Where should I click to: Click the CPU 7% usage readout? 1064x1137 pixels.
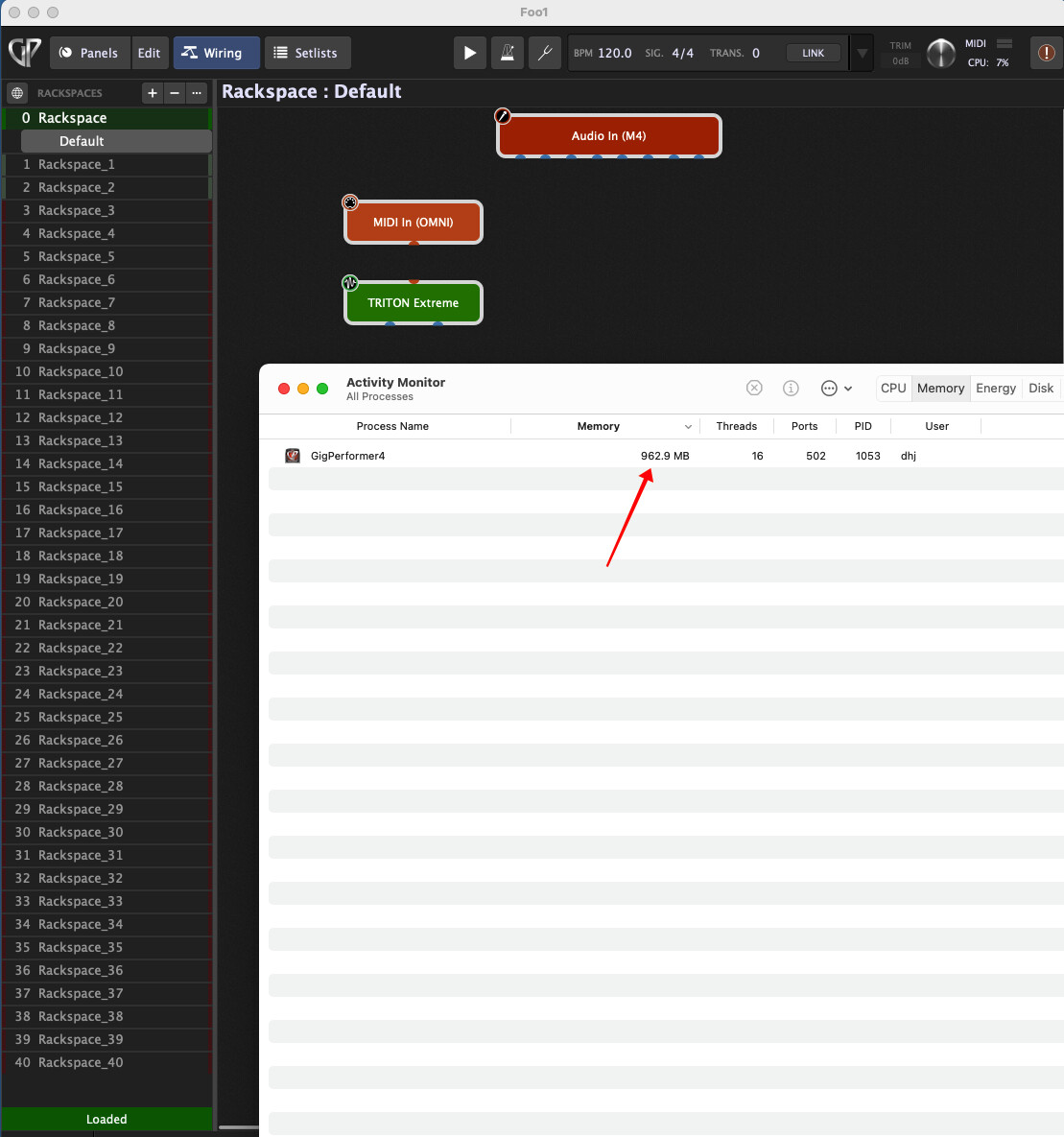[x=988, y=62]
